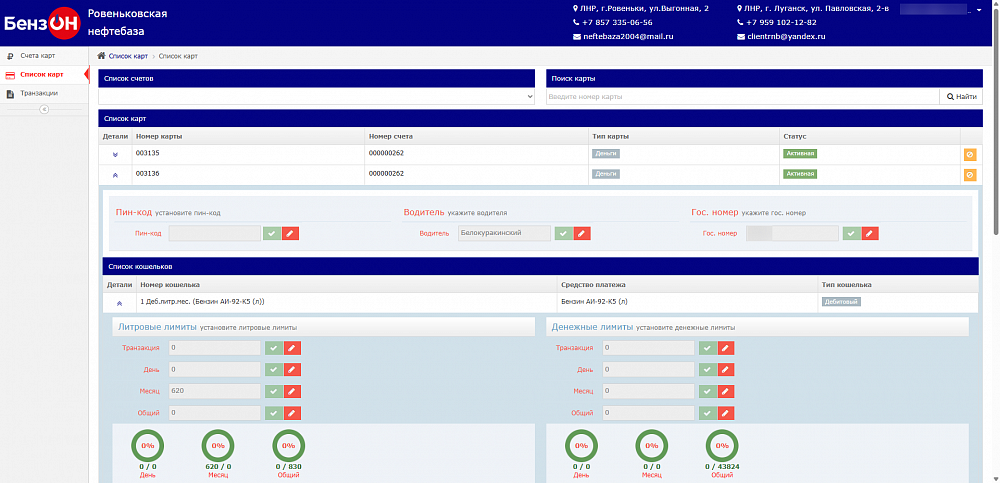This screenshot has width=1000, height=483.
Task: Click the Активная status for card 003136
Action: click(x=801, y=174)
